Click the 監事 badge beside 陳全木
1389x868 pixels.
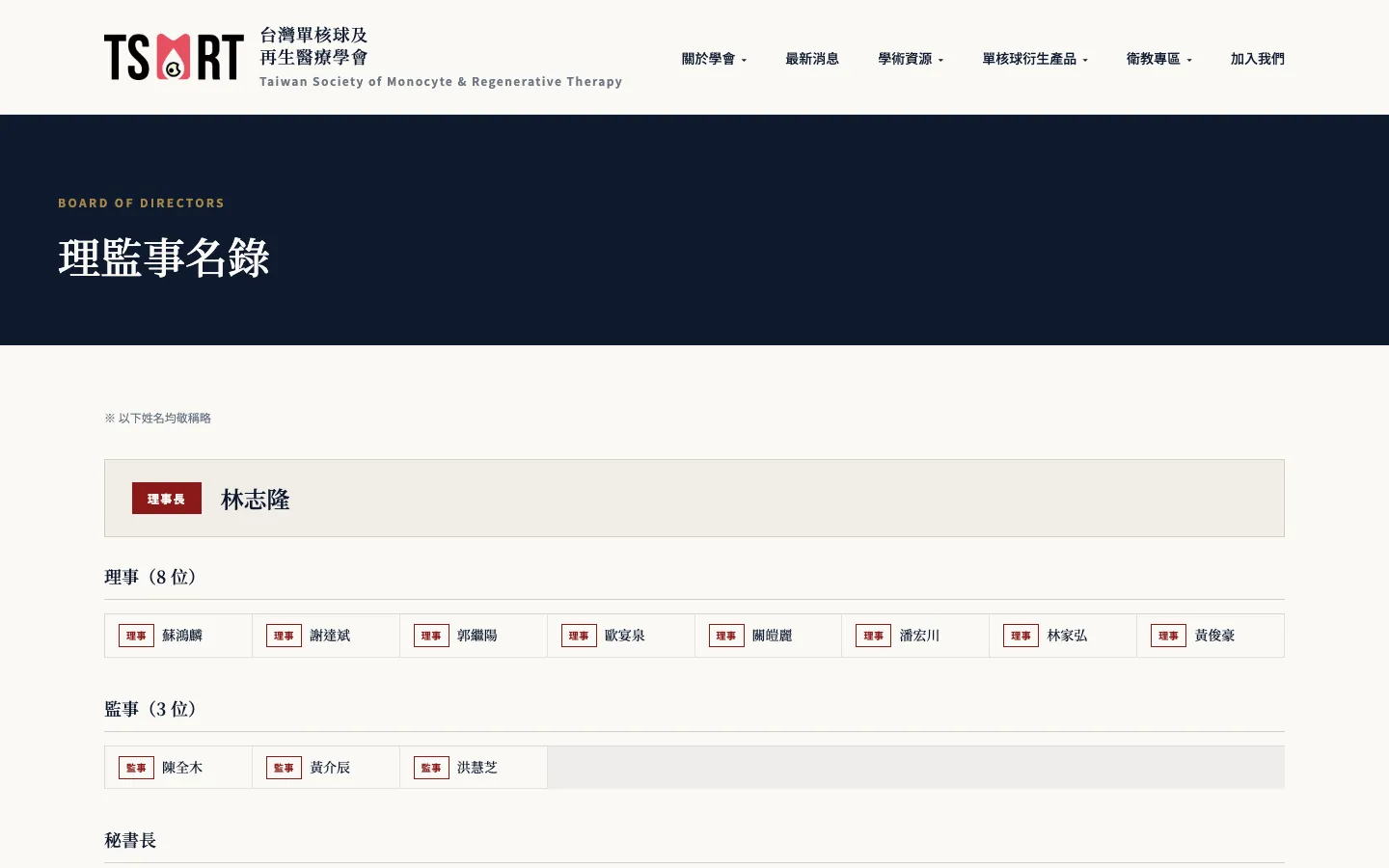136,768
